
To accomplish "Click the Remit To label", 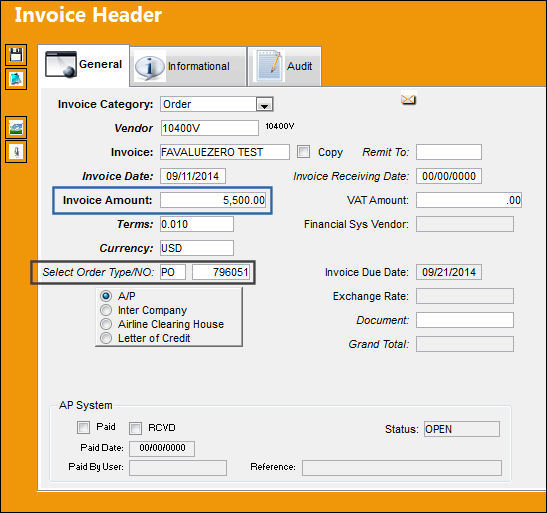I will point(385,152).
